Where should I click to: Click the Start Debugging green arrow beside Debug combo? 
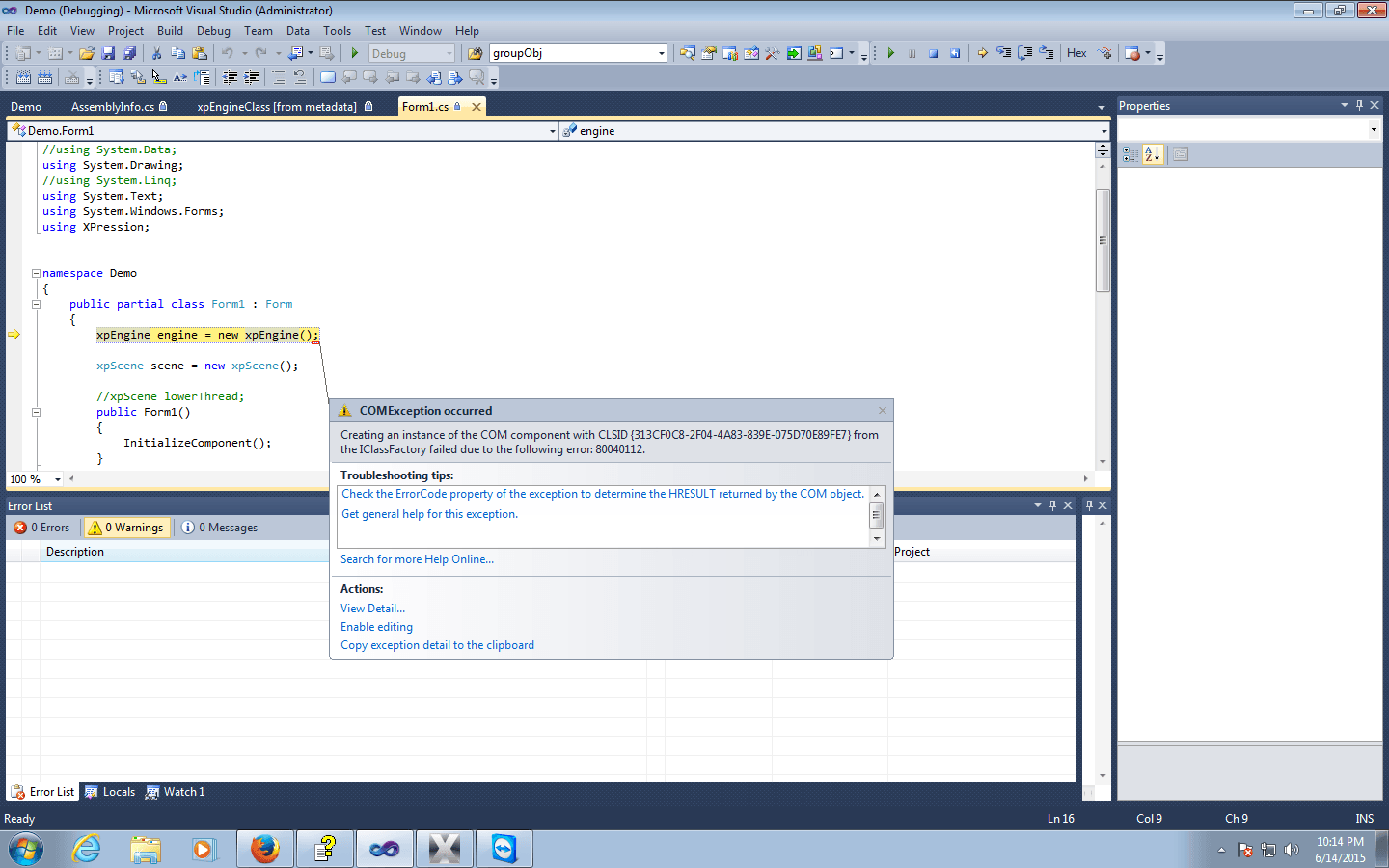point(355,53)
